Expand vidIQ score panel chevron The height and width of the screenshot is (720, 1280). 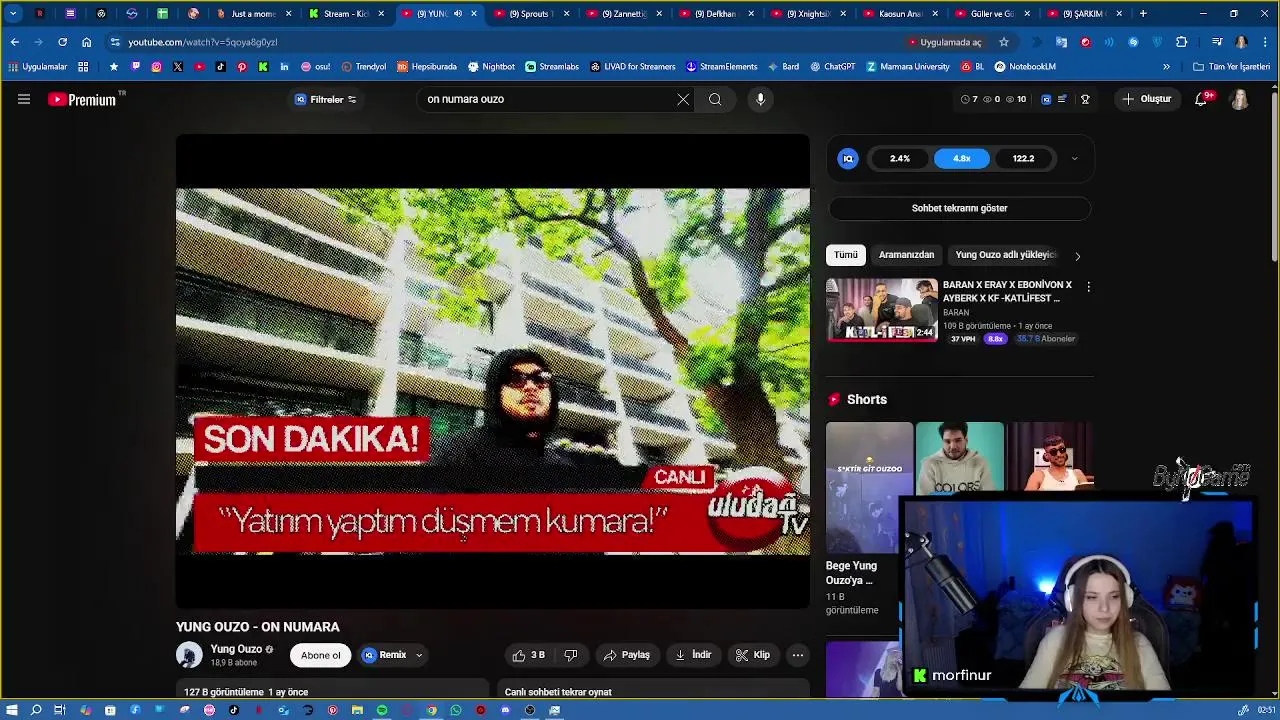click(1075, 158)
